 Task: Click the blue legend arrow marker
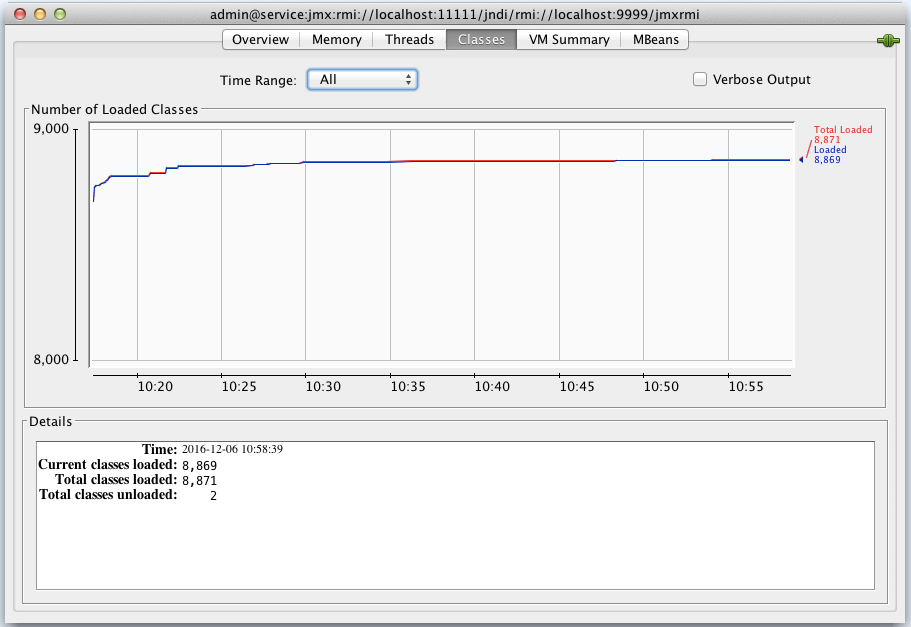coord(801,159)
